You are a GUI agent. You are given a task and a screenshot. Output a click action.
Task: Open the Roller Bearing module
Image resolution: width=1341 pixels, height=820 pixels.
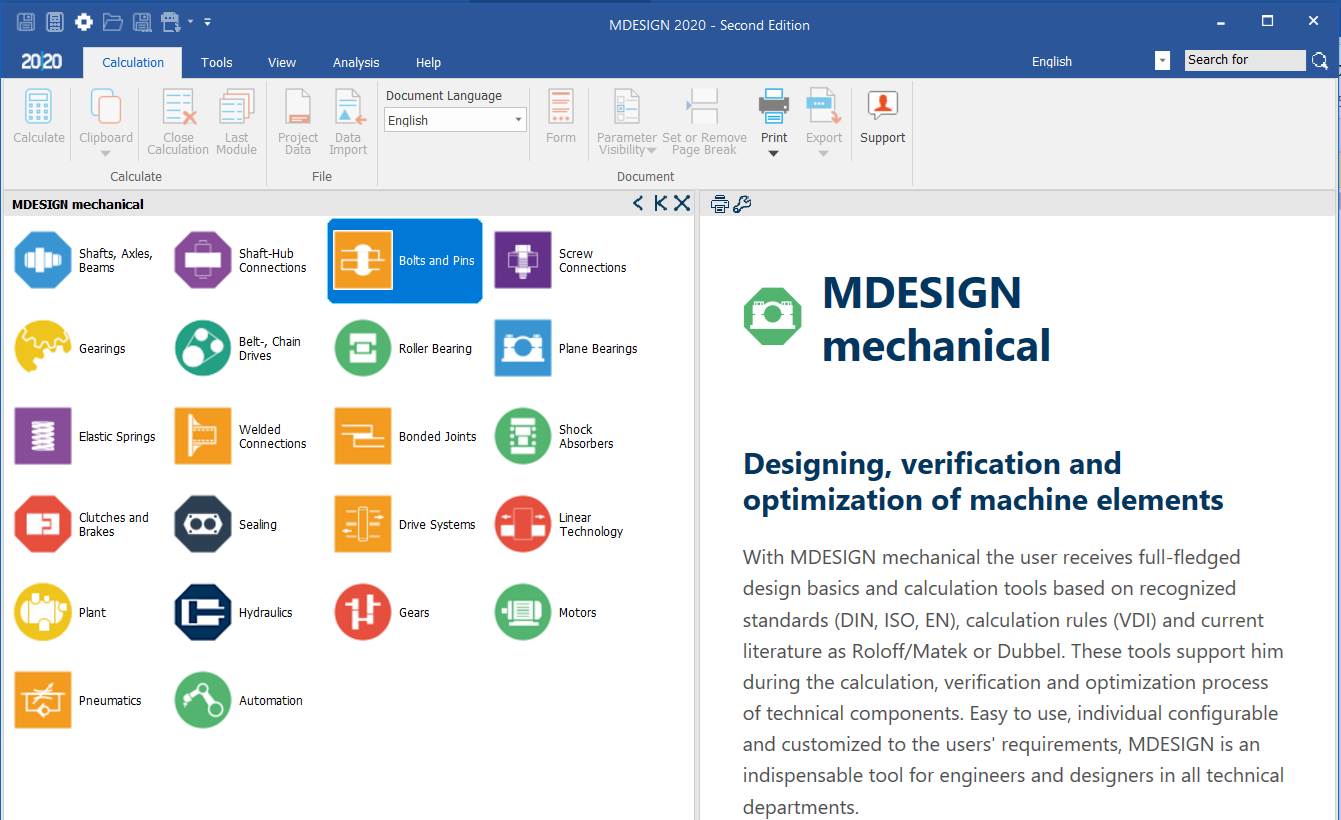tap(404, 348)
